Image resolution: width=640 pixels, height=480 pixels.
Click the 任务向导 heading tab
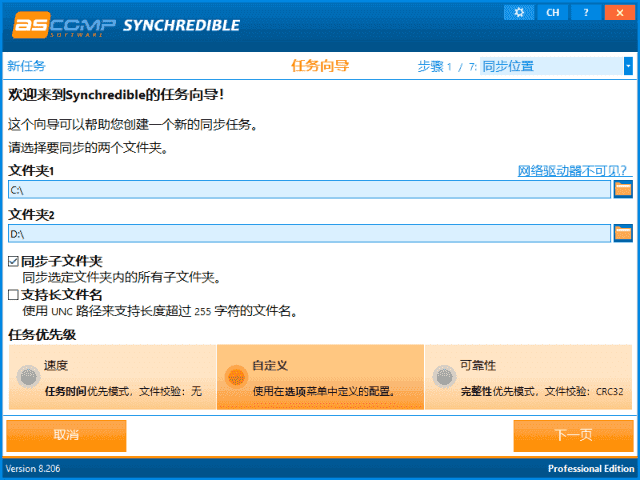pos(320,66)
